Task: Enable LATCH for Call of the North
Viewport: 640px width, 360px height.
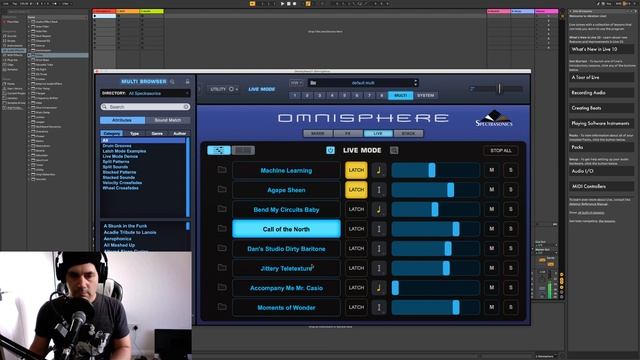Action: [x=356, y=229]
